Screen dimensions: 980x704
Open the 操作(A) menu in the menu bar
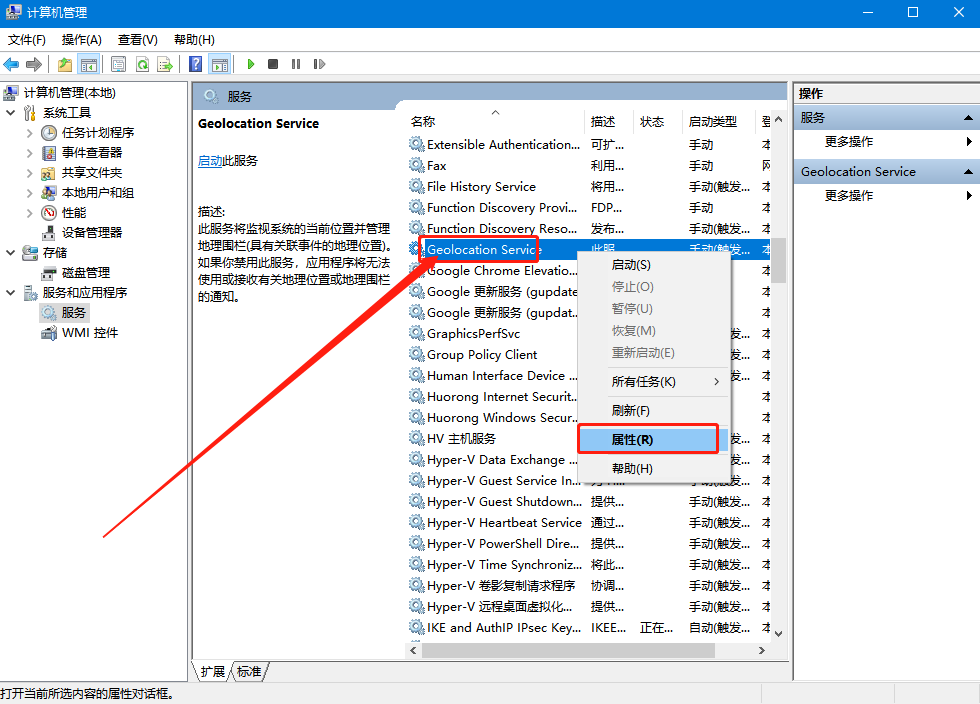point(81,39)
